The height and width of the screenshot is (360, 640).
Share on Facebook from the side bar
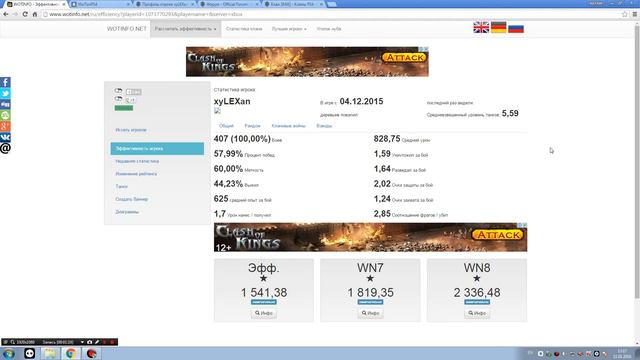coord(5,82)
